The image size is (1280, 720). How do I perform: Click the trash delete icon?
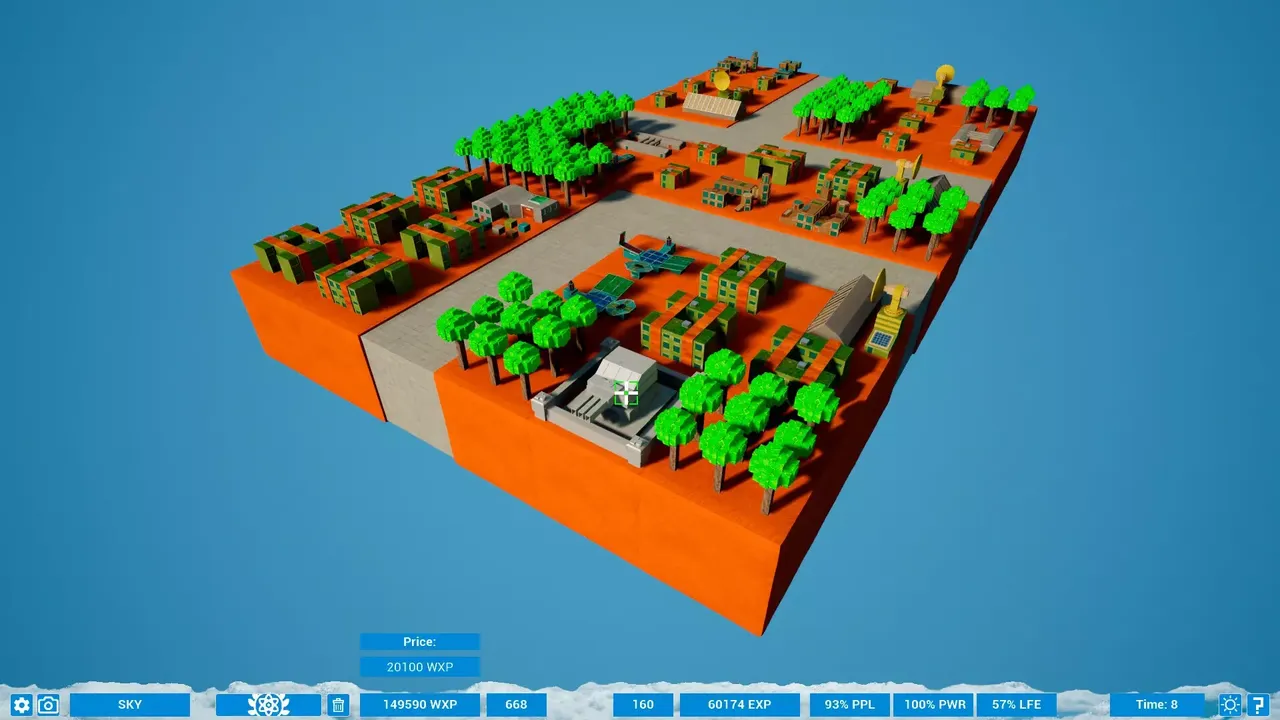click(x=338, y=705)
